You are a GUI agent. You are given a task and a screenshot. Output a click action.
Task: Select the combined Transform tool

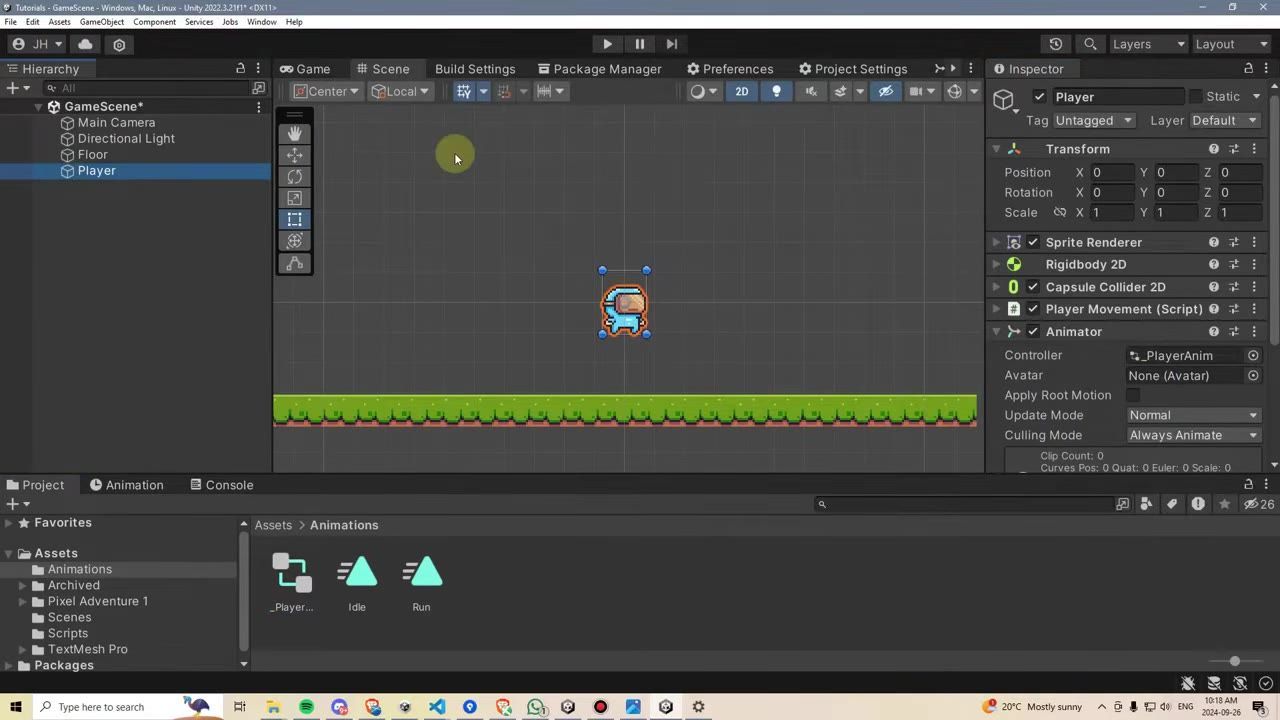294,241
